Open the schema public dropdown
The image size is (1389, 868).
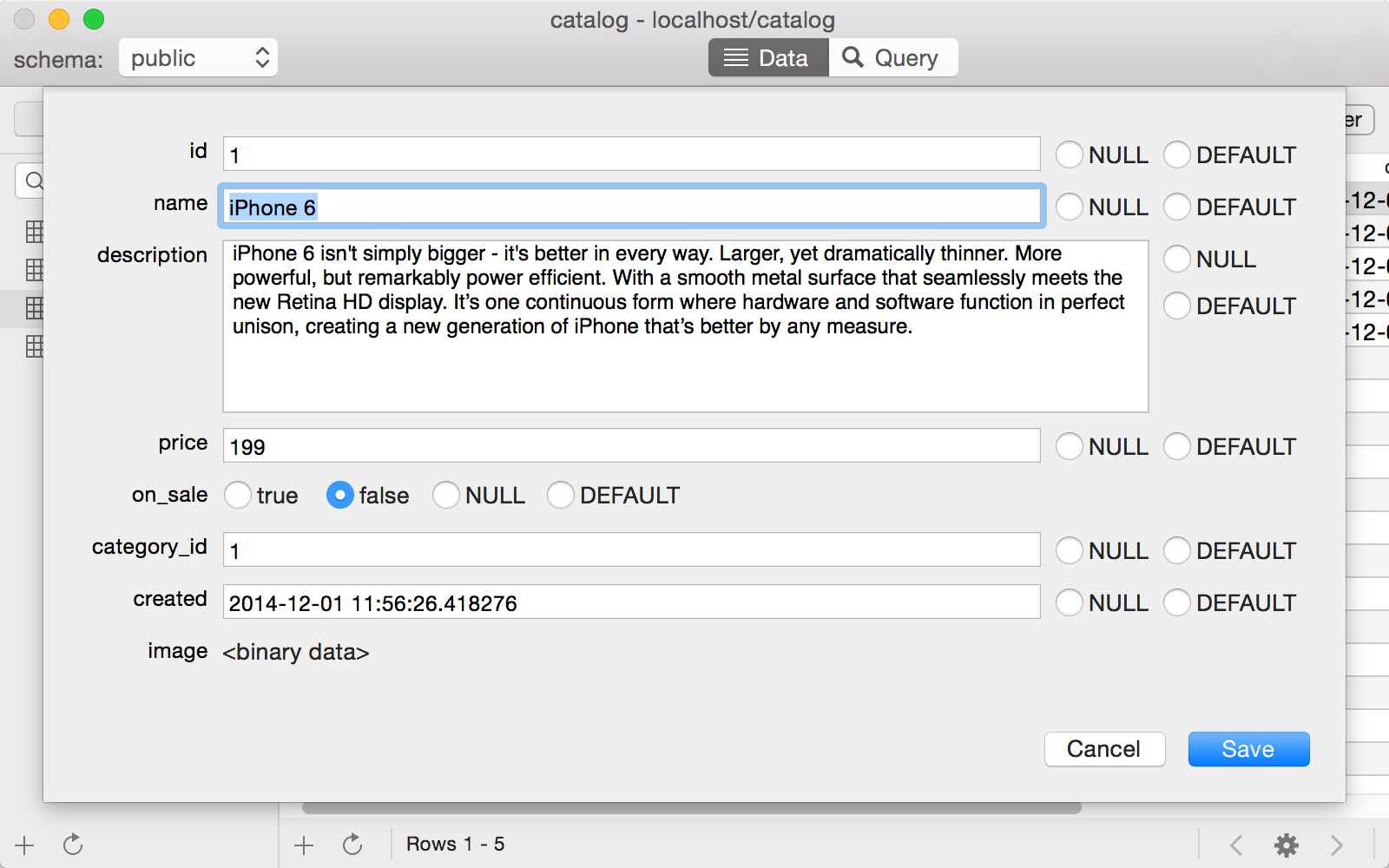[x=198, y=57]
